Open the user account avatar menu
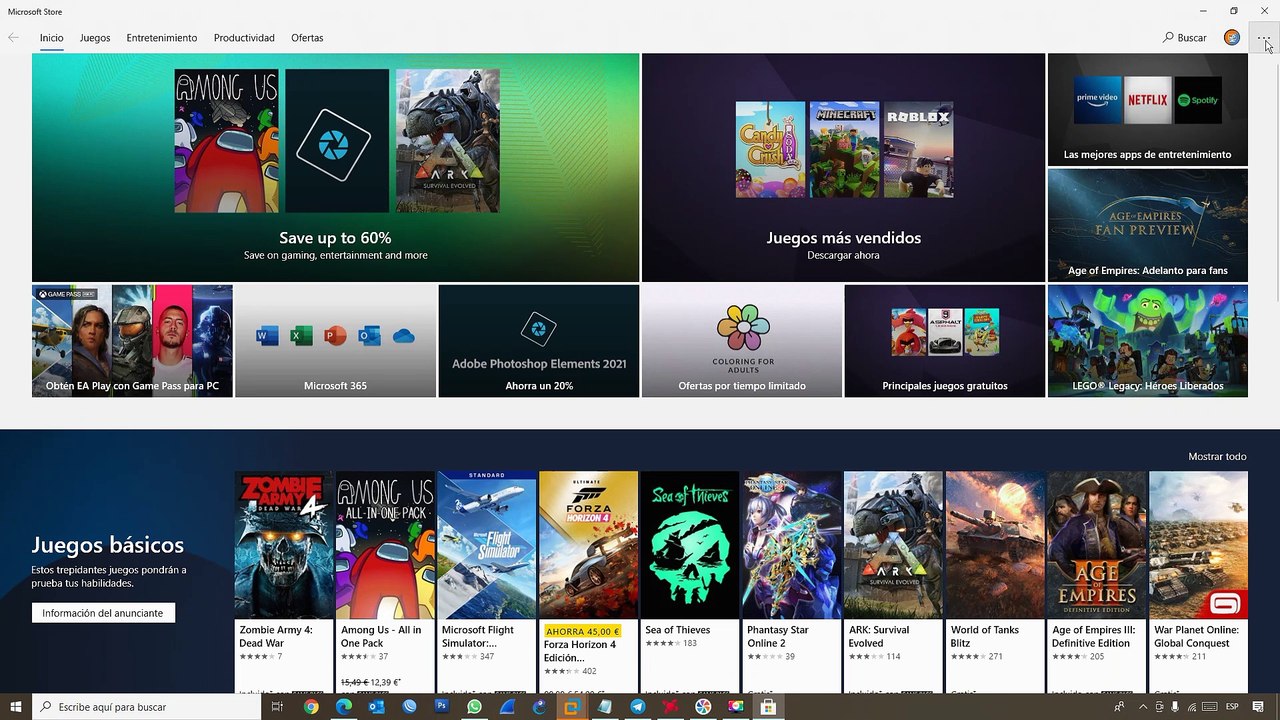Viewport: 1280px width, 720px height. click(x=1232, y=38)
